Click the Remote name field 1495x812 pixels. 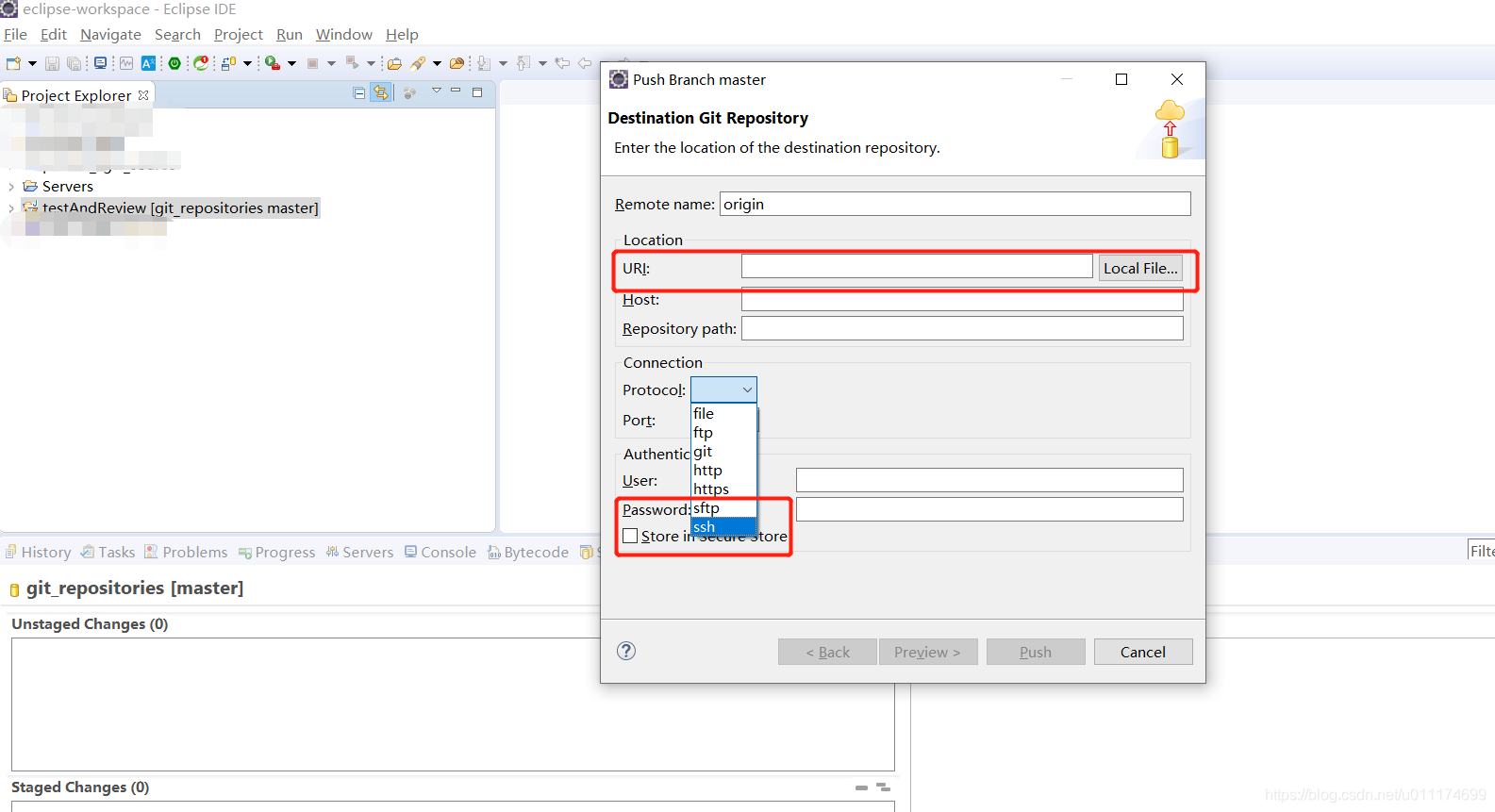(x=955, y=204)
